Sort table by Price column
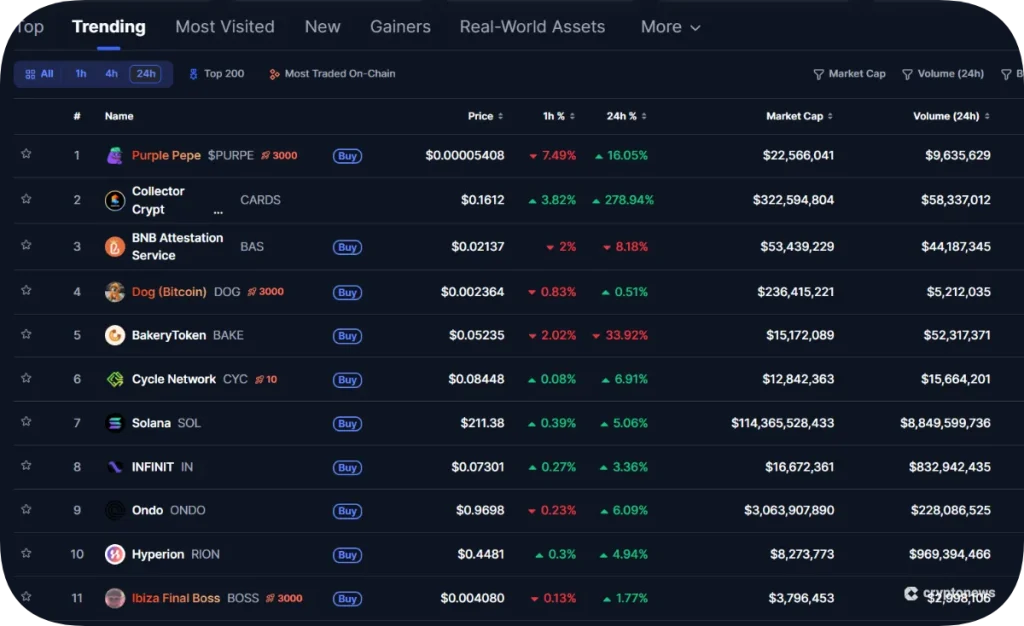This screenshot has height=626, width=1024. point(485,116)
